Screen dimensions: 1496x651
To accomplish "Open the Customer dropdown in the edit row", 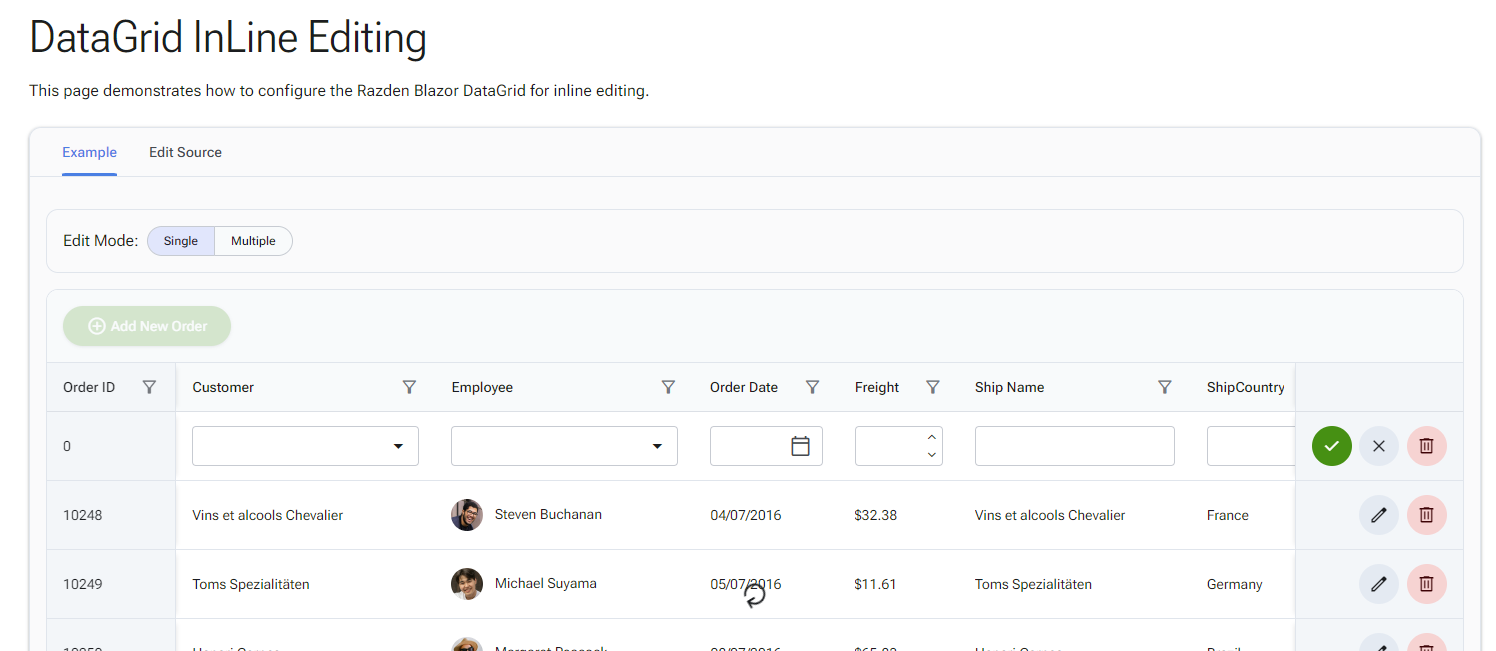I will [399, 446].
